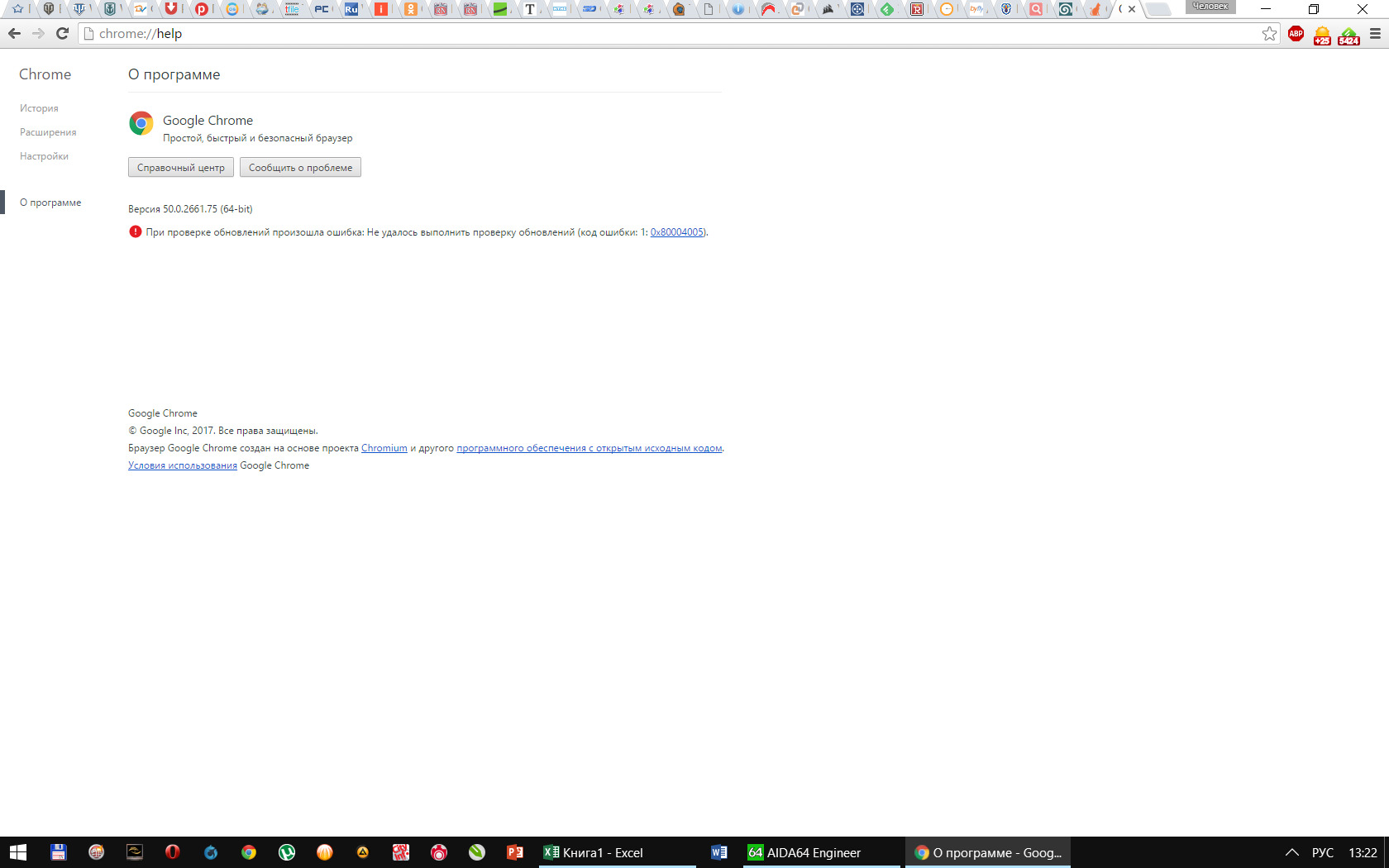Switch to the Odnoklassniki tab
The image size is (1389, 868).
pyautogui.click(x=411, y=9)
